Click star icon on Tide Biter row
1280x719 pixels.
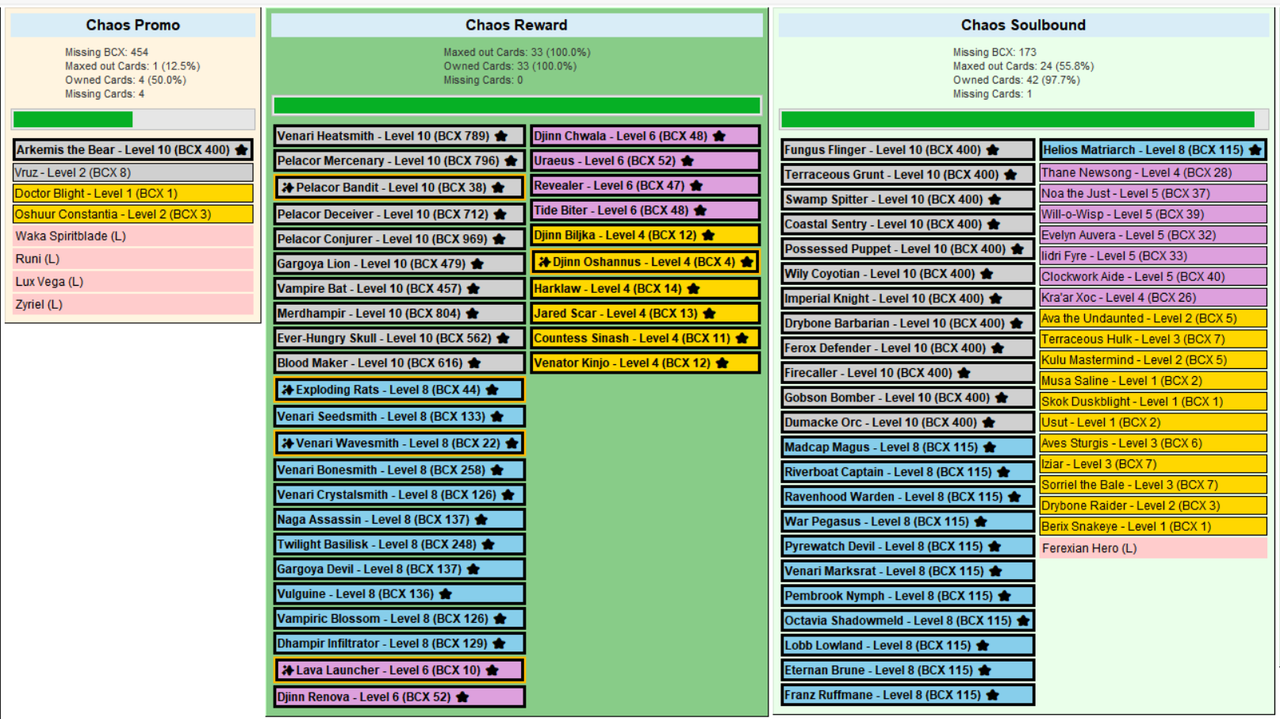click(x=701, y=211)
